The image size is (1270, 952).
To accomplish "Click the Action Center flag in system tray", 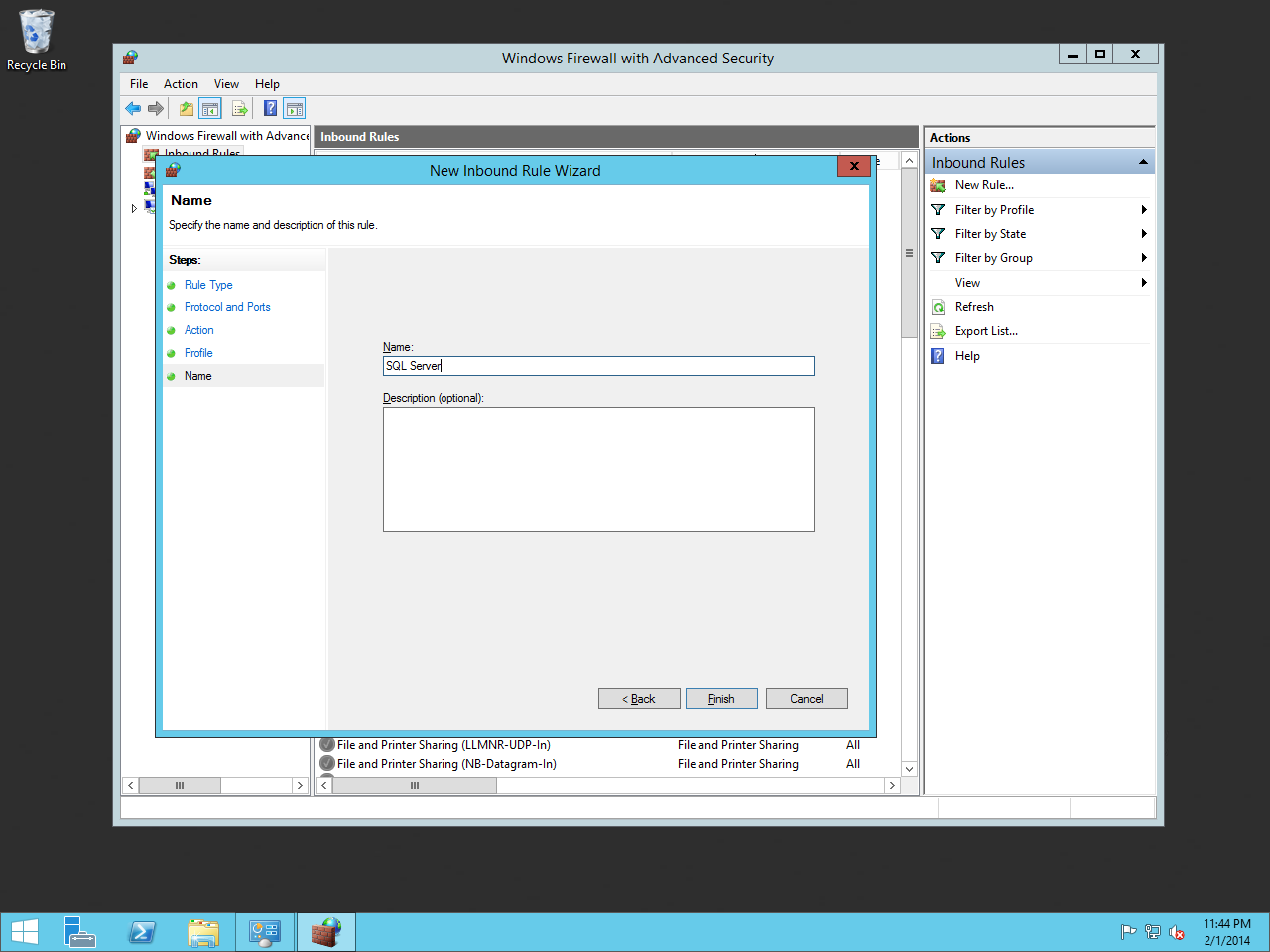I will (1128, 932).
